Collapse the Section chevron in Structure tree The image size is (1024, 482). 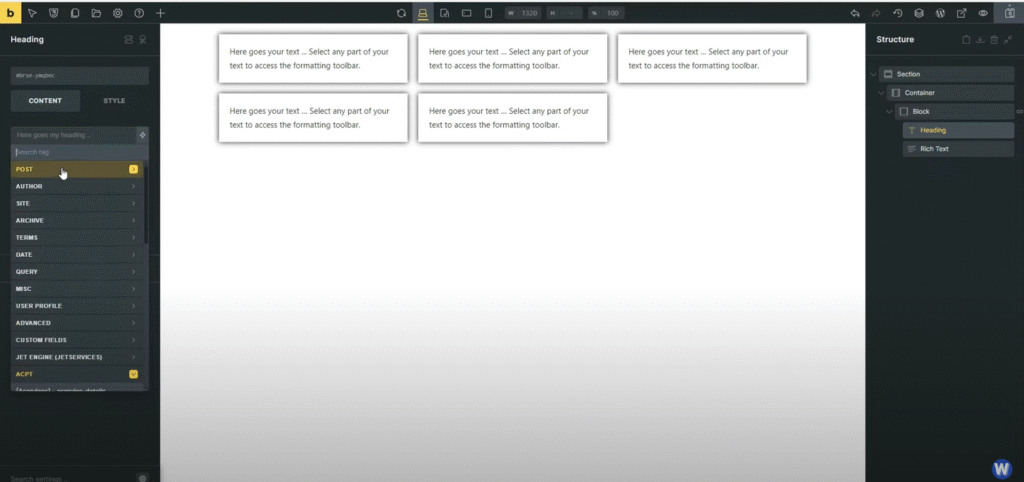point(874,74)
